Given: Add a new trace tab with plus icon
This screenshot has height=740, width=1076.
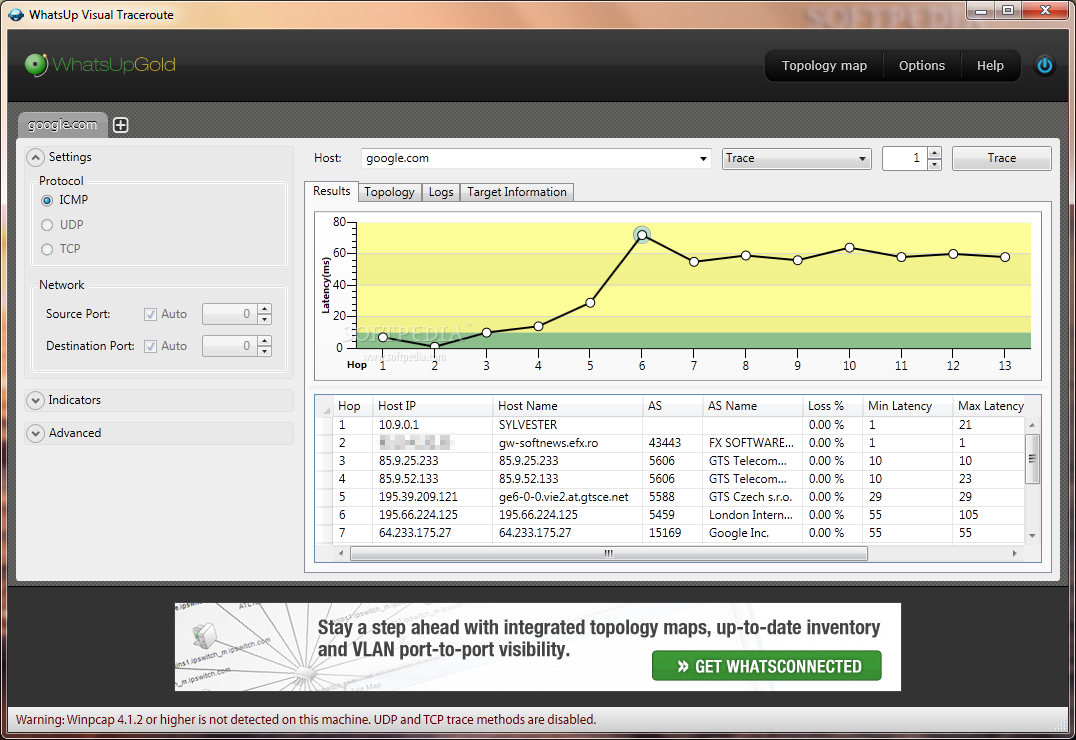Looking at the screenshot, I should pos(121,125).
